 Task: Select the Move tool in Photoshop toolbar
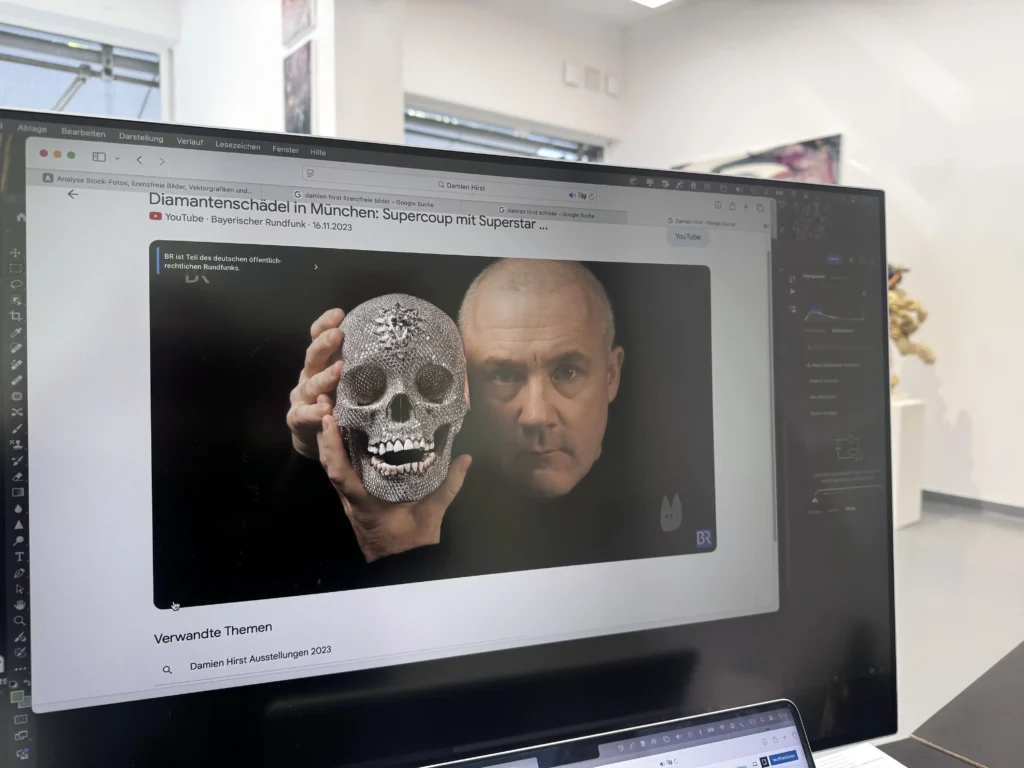pos(16,253)
